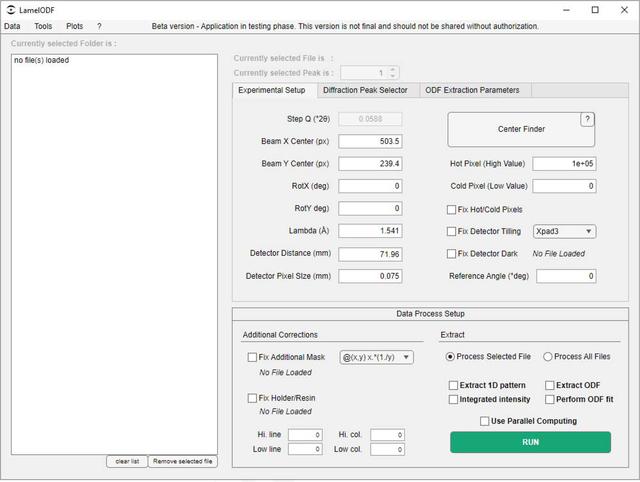Select Process Selected File radio button
The image size is (640, 482).
point(450,357)
